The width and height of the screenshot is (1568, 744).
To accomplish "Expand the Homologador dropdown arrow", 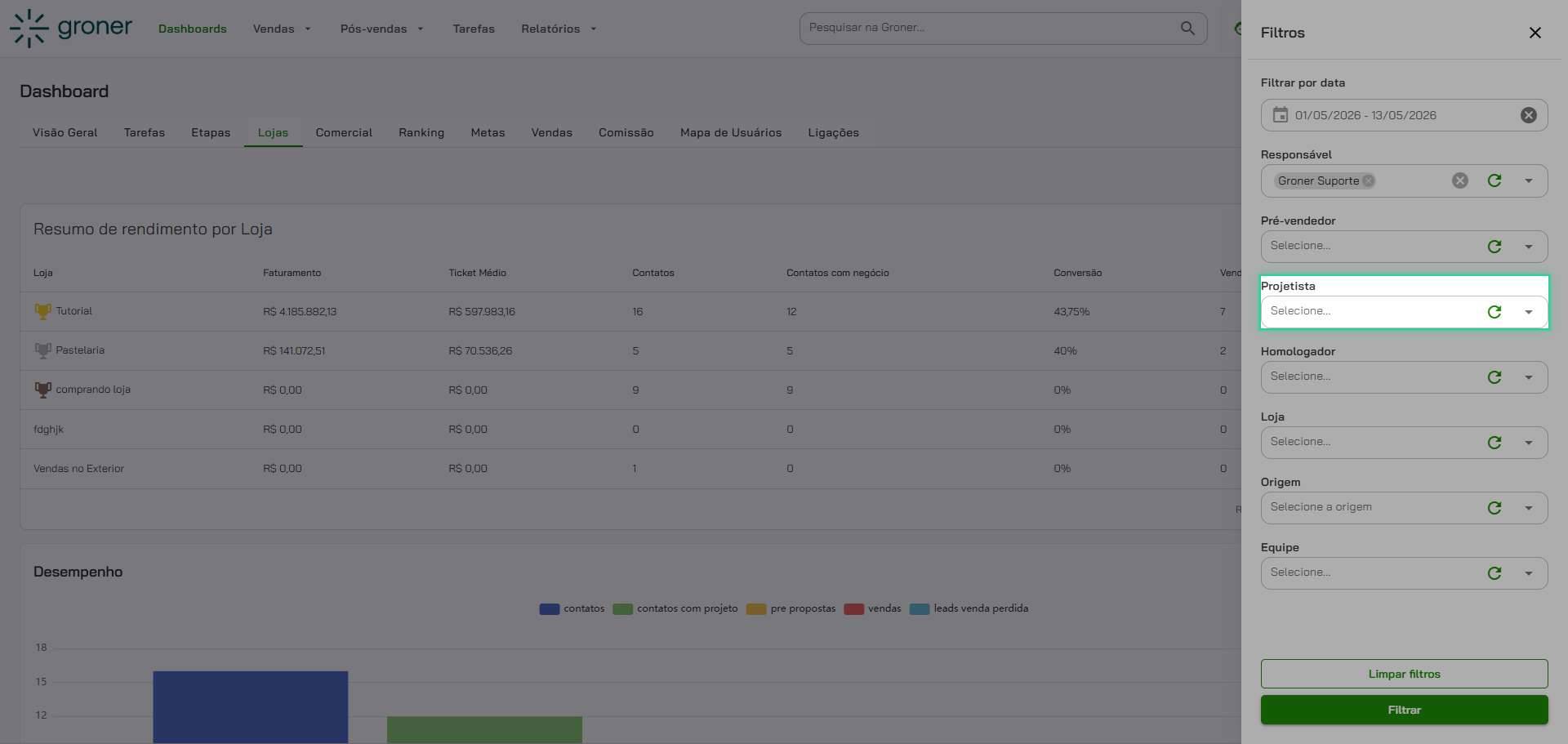I will [x=1528, y=376].
